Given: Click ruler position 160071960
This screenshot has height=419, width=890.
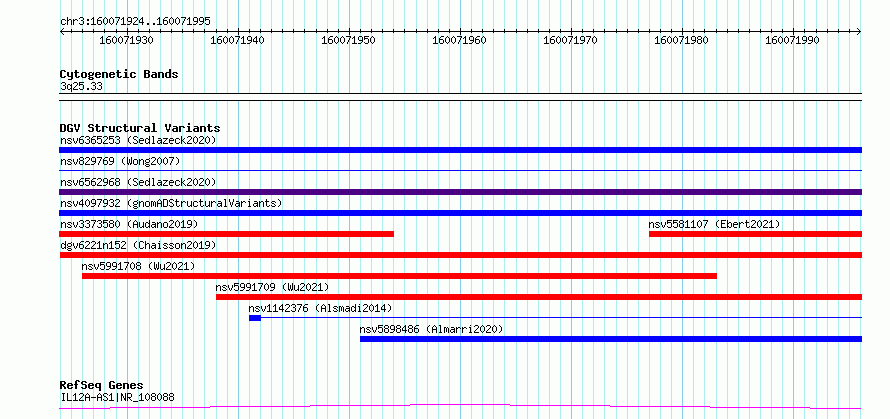Looking at the screenshot, I should [459, 40].
